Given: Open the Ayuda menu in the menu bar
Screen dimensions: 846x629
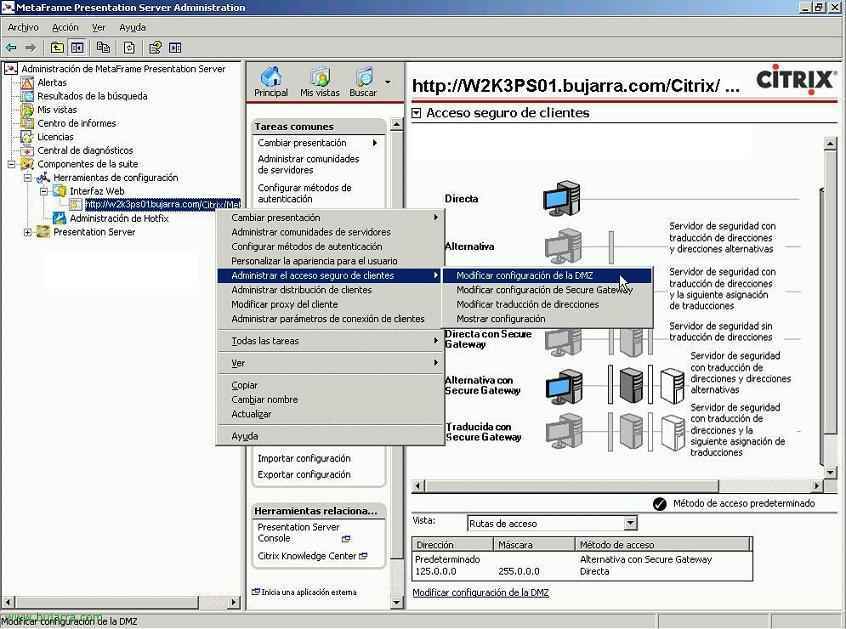Looking at the screenshot, I should 132,28.
